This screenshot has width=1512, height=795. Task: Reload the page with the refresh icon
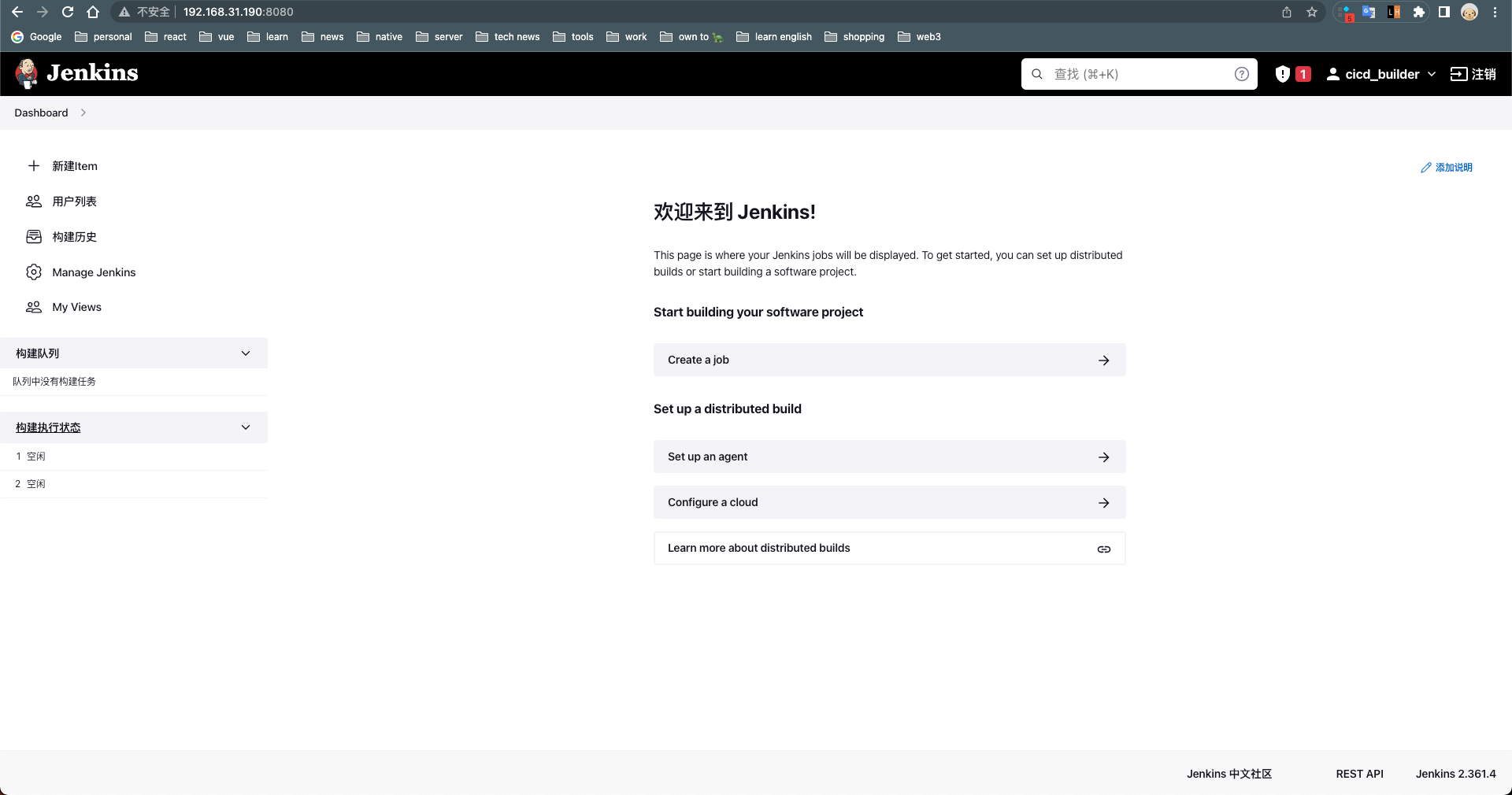pos(68,12)
